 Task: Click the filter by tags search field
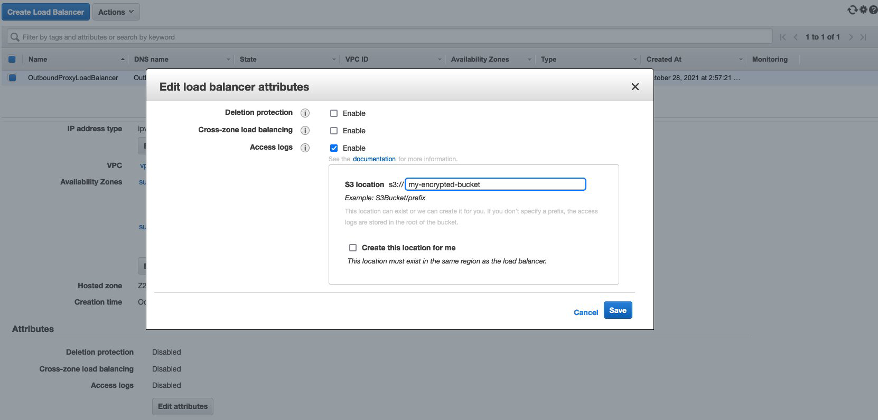[390, 37]
